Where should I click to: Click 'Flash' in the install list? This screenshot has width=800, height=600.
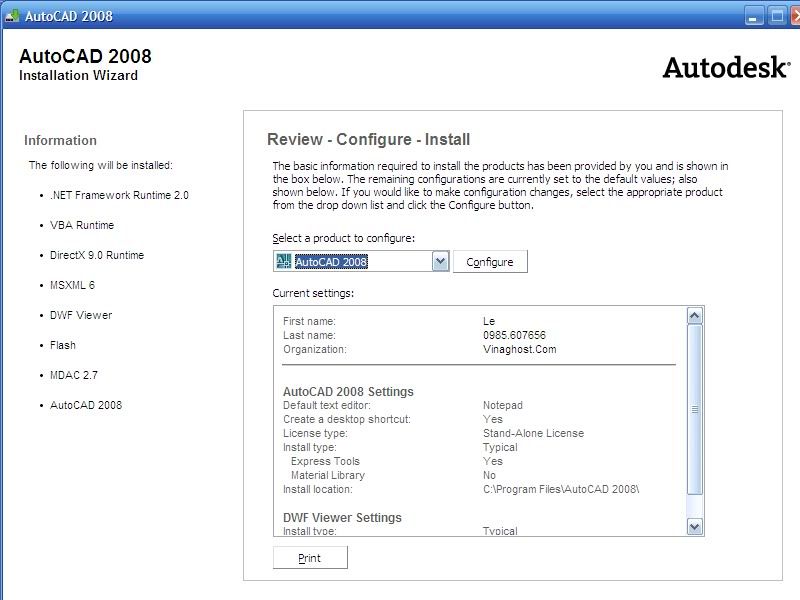(x=63, y=345)
